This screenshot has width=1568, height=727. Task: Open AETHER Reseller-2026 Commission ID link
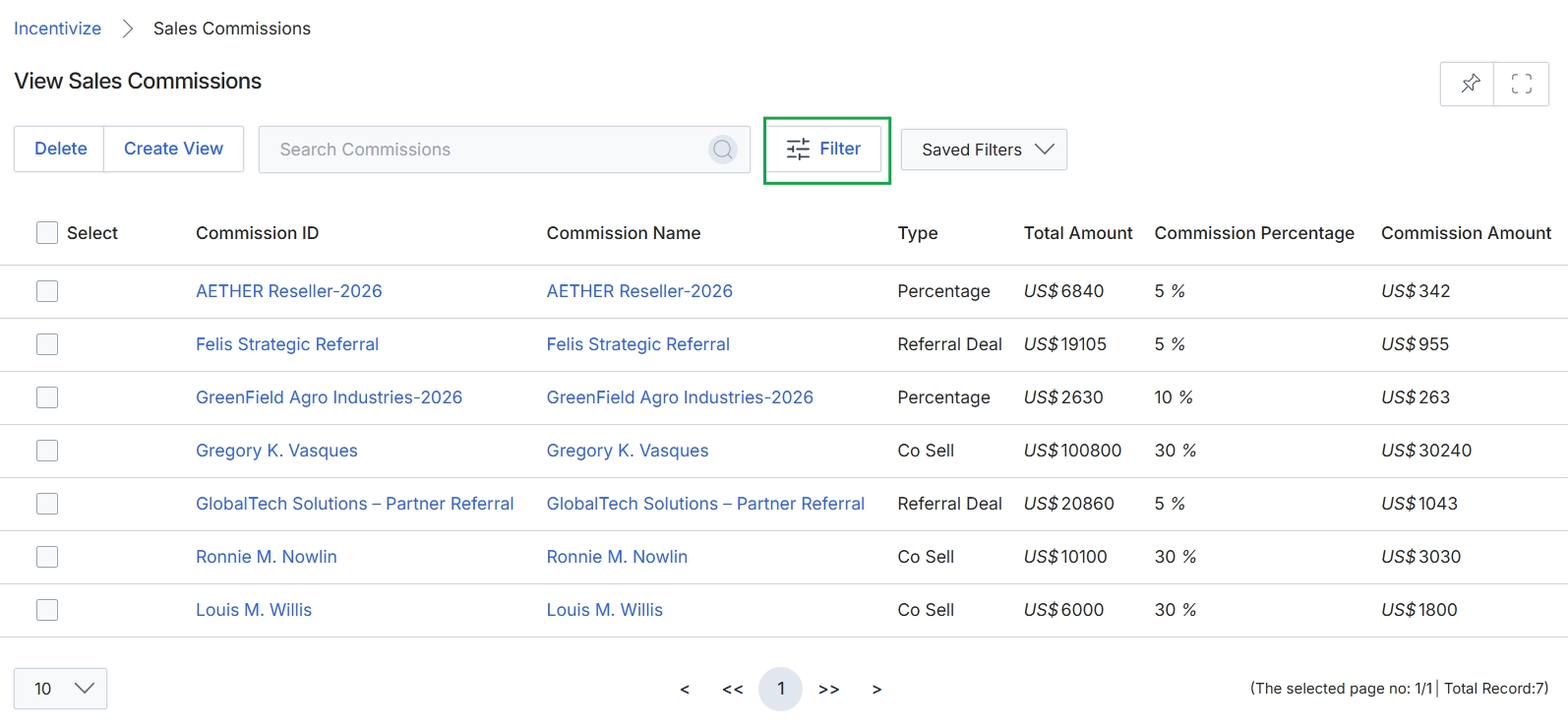(288, 291)
